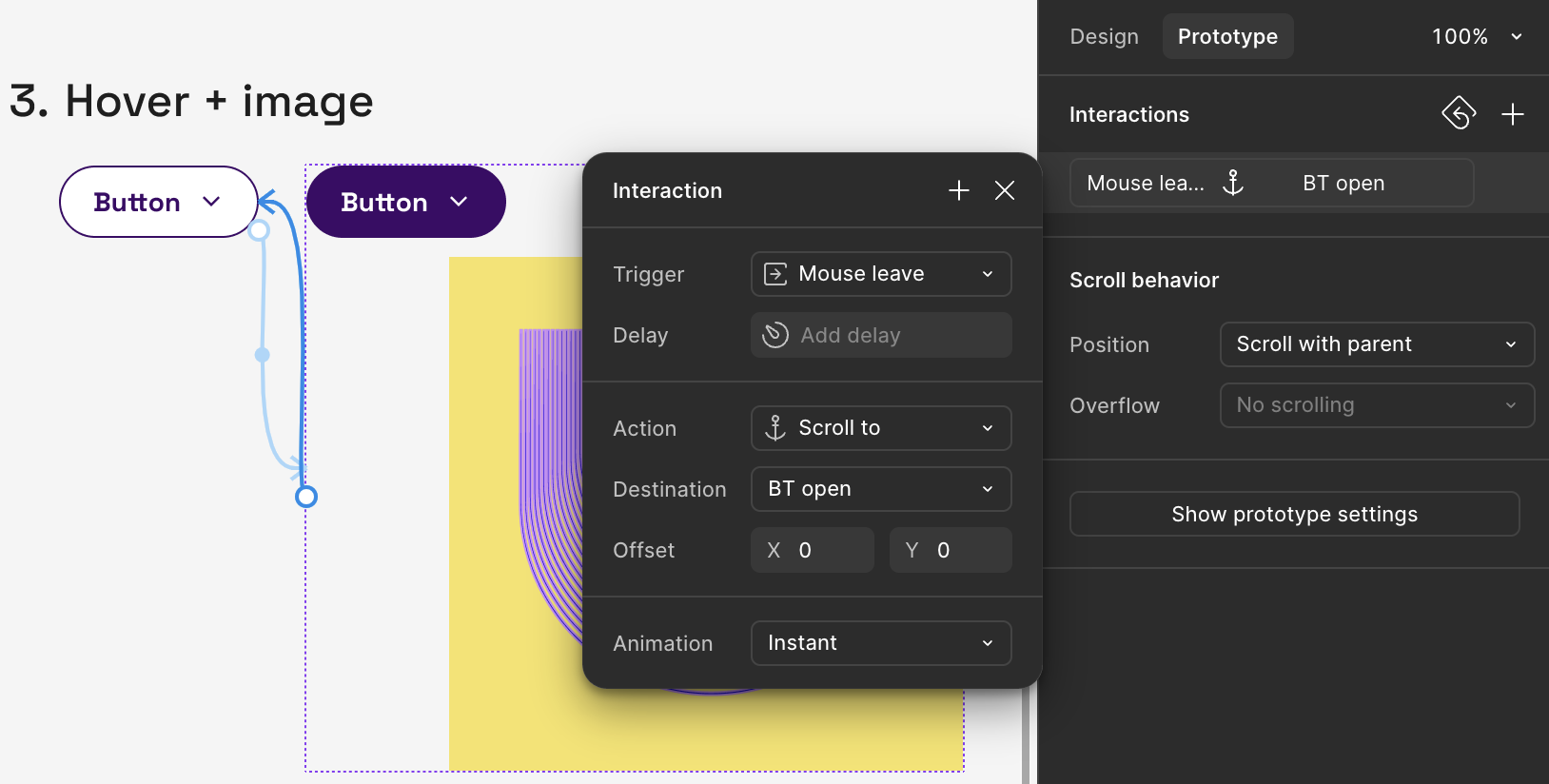Close the Interaction popup

coord(1004,190)
